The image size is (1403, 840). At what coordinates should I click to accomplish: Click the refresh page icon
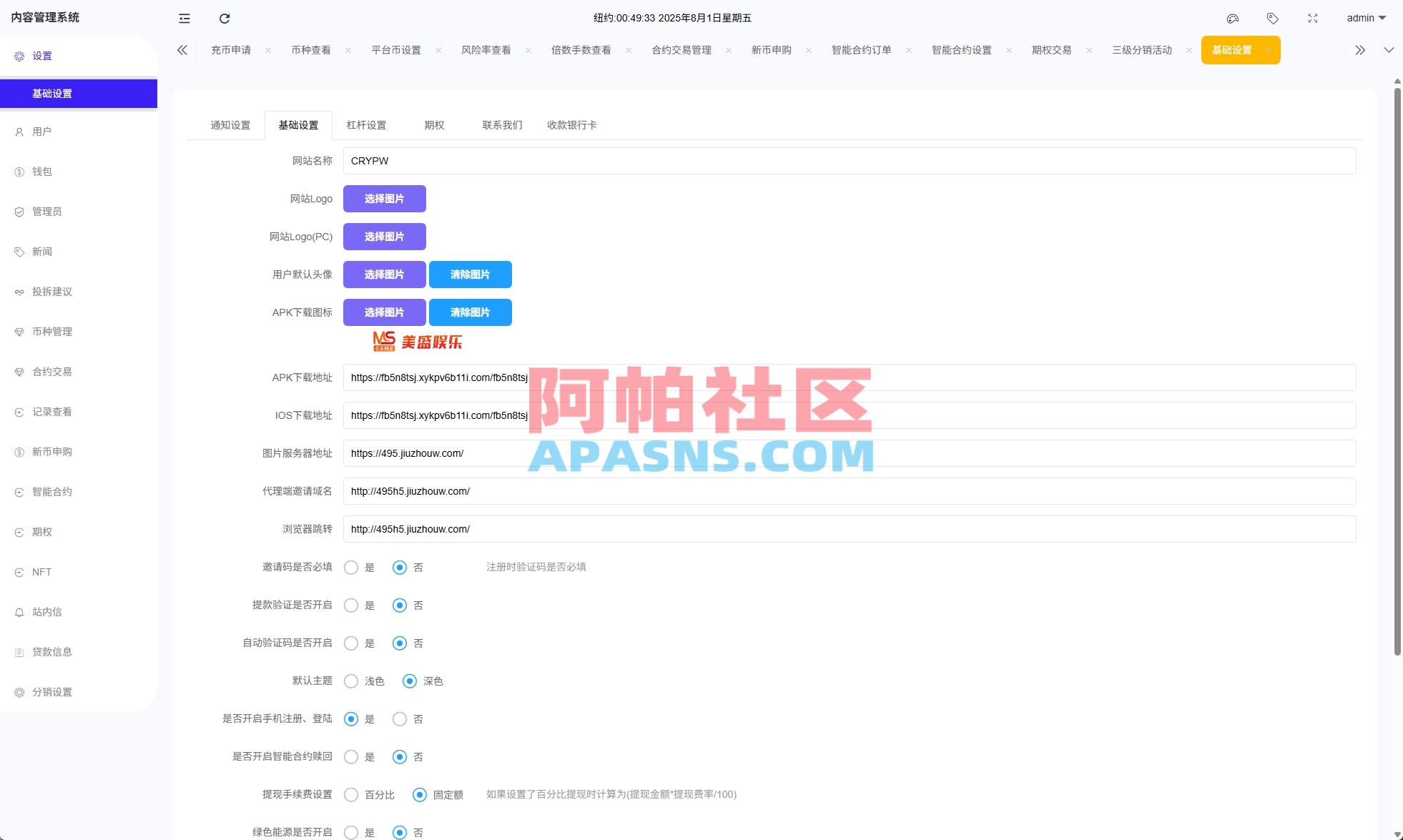point(225,19)
